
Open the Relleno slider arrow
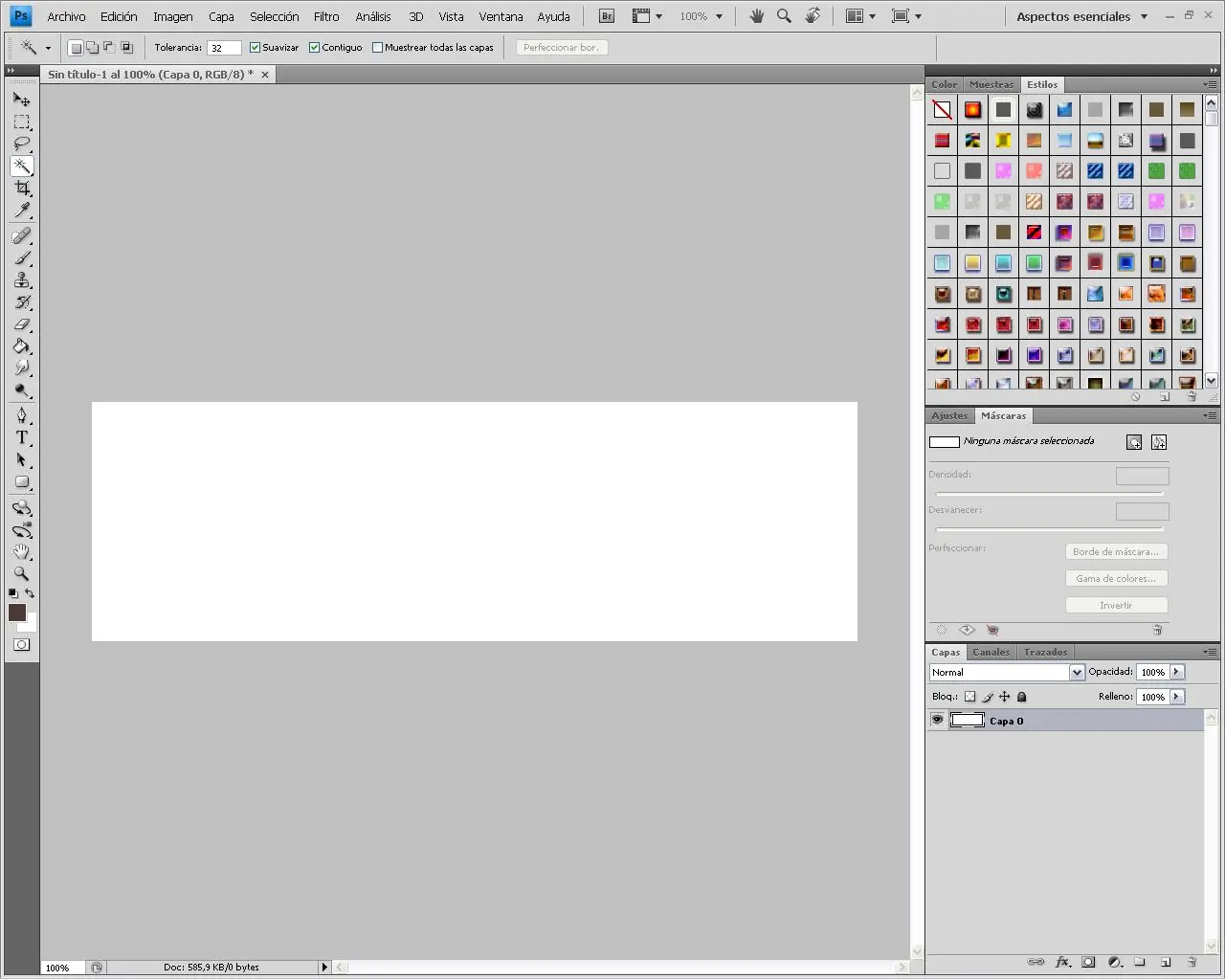pyautogui.click(x=1177, y=697)
